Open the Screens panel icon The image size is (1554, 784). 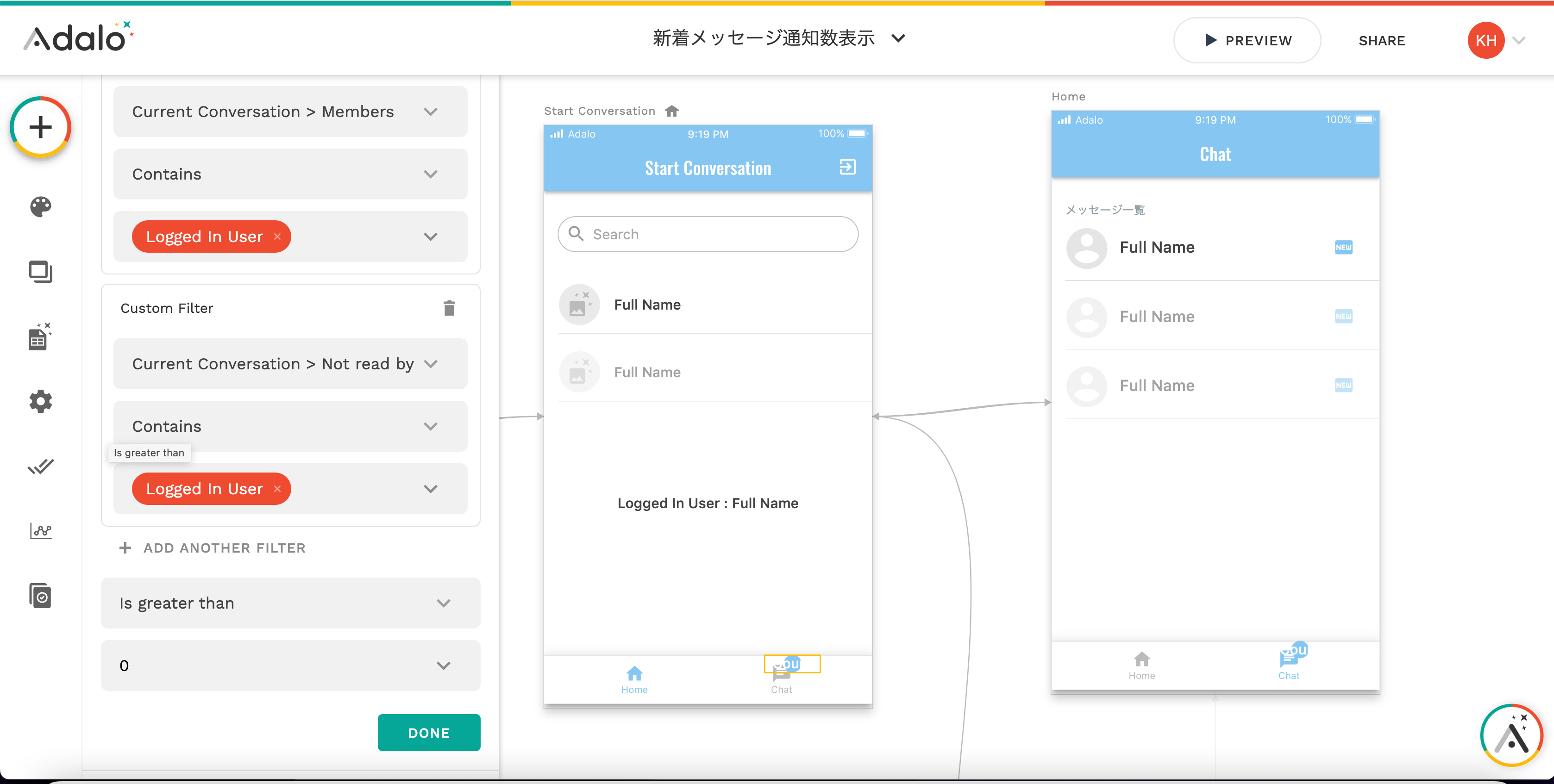[x=40, y=271]
